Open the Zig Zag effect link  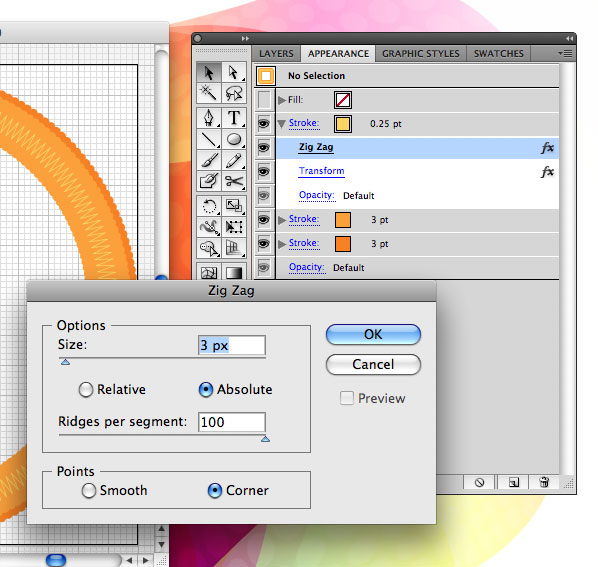point(316,147)
